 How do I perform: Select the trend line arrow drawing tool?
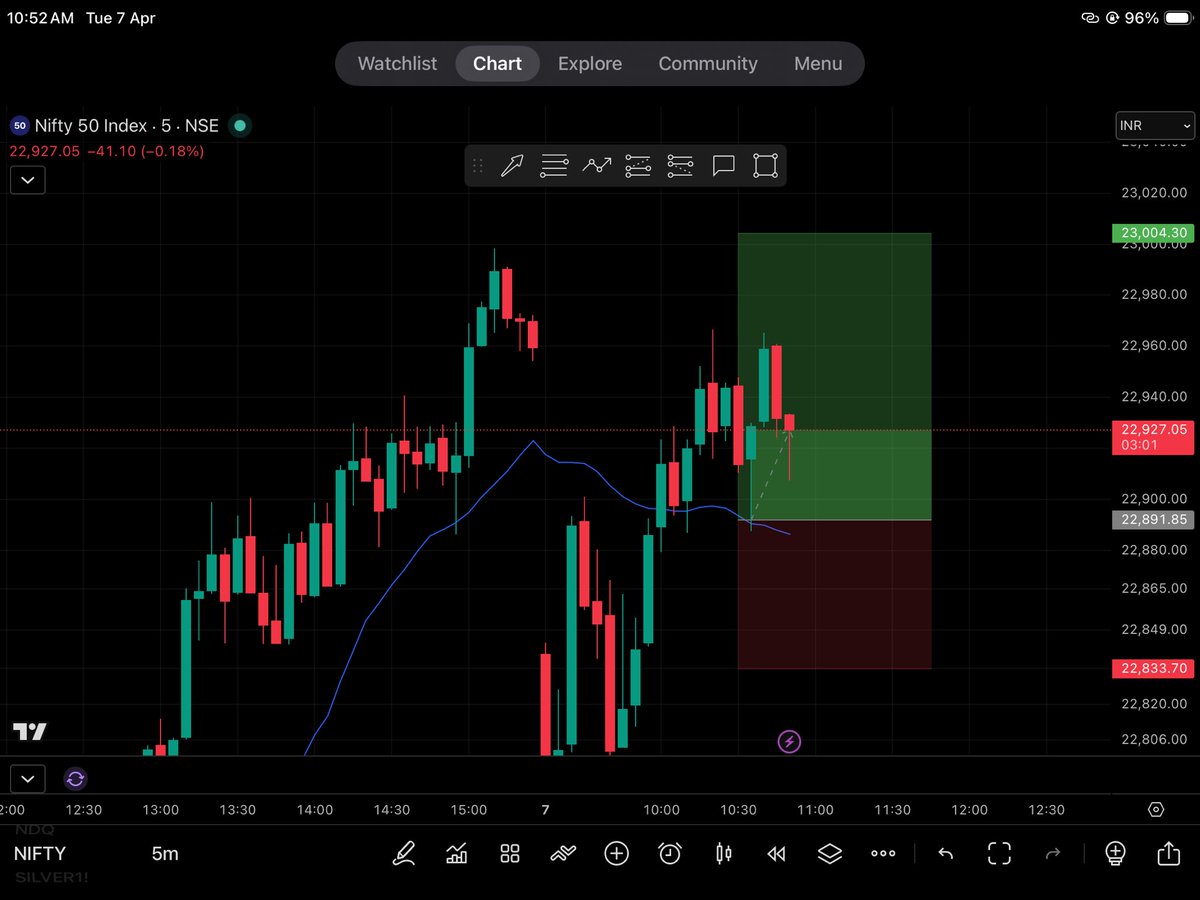click(512, 166)
